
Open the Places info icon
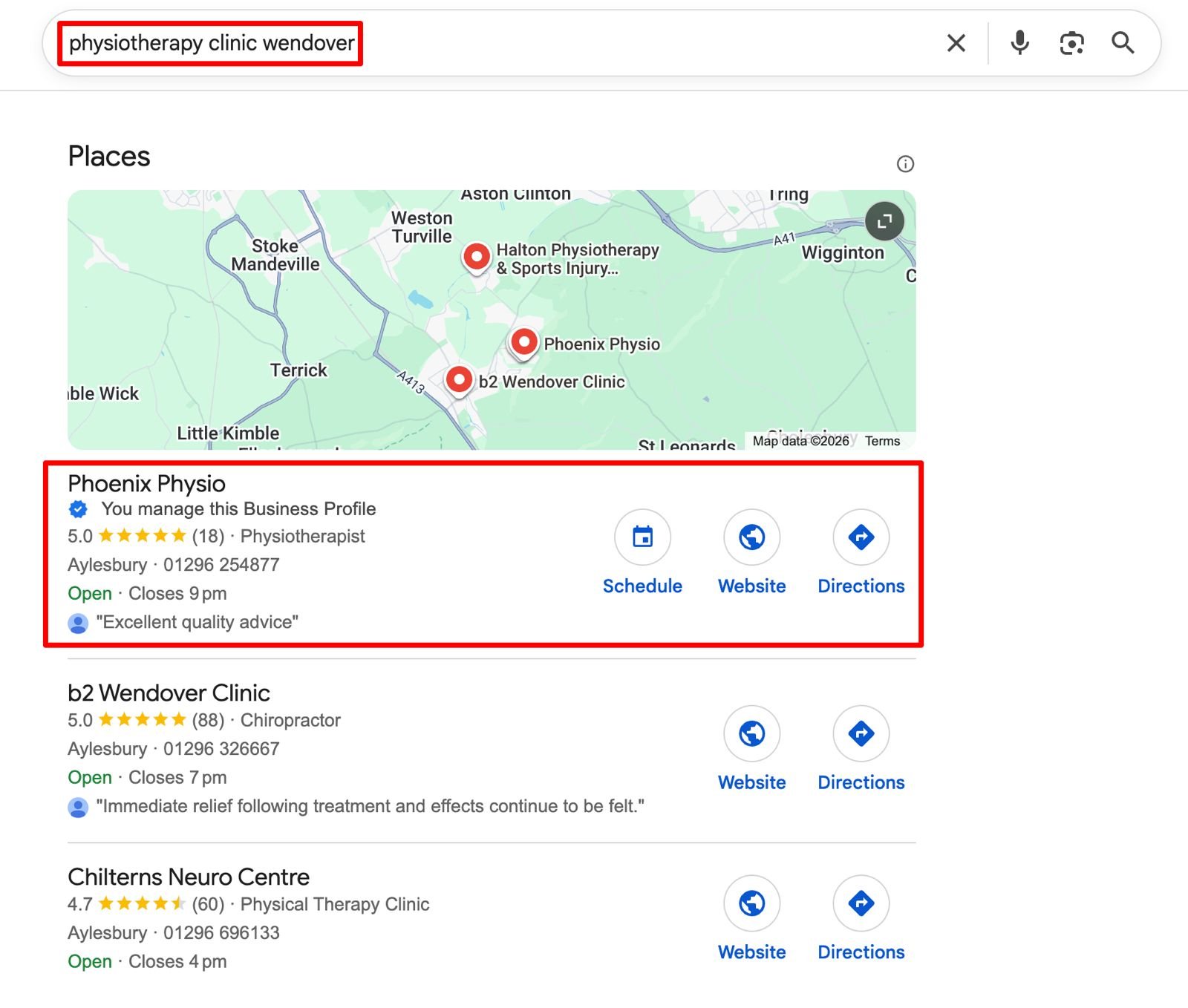tap(904, 164)
